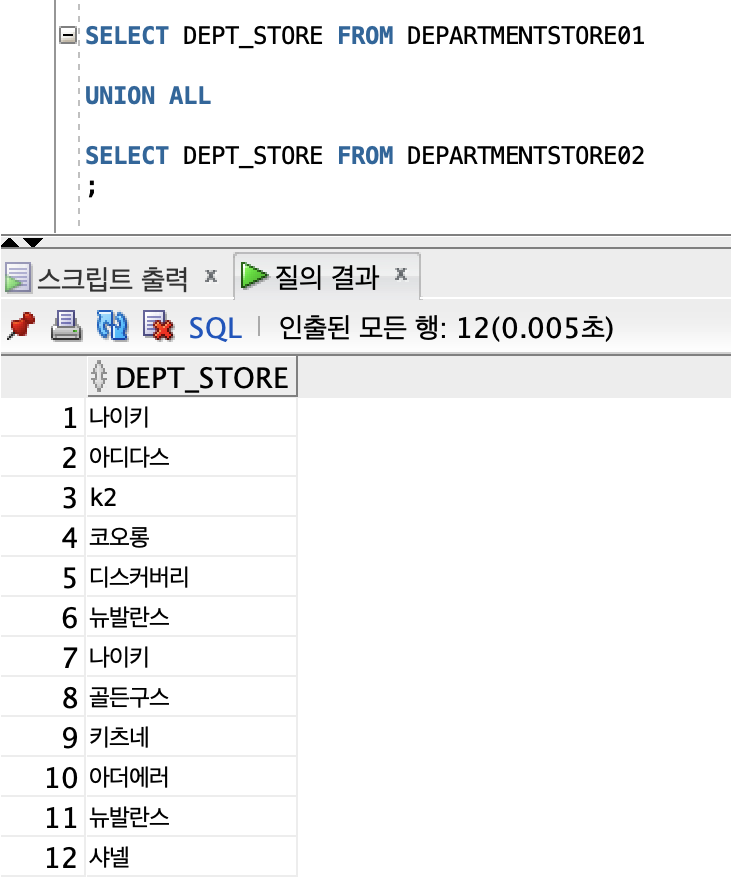This screenshot has width=732, height=888.
Task: Select the 뉴발란스 cell in row 6
Action: tap(191, 617)
